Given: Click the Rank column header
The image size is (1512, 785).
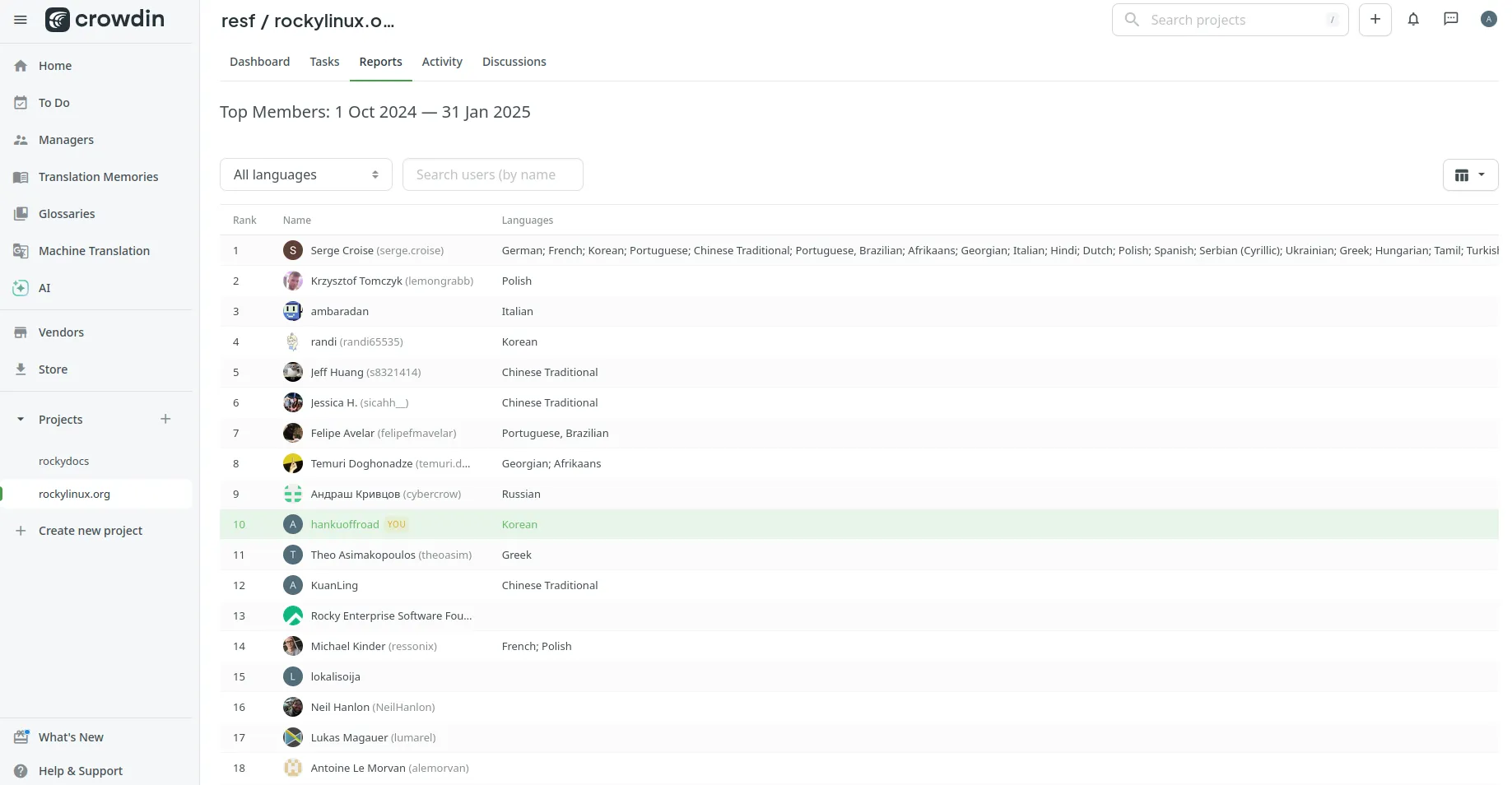Looking at the screenshot, I should [244, 221].
